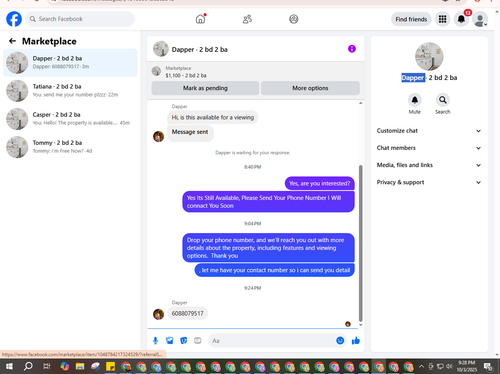
Task: Expand the Customize chat section
Action: (429, 131)
